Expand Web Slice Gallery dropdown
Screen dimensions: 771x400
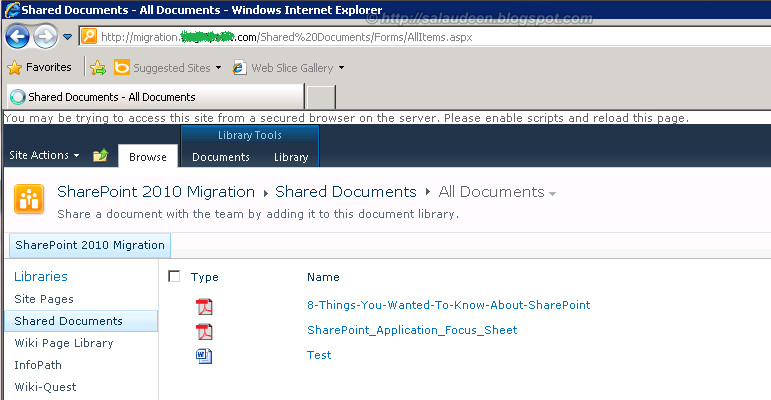pyautogui.click(x=341, y=68)
